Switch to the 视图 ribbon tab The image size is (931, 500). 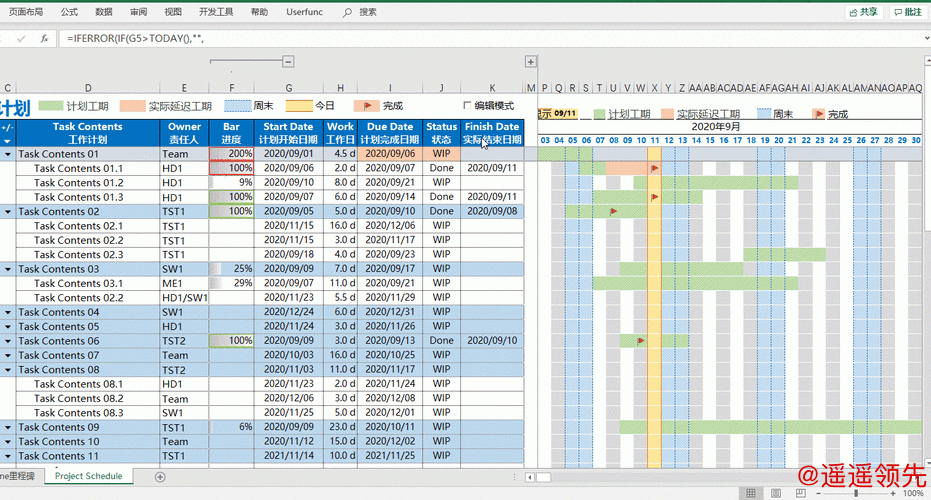point(173,12)
